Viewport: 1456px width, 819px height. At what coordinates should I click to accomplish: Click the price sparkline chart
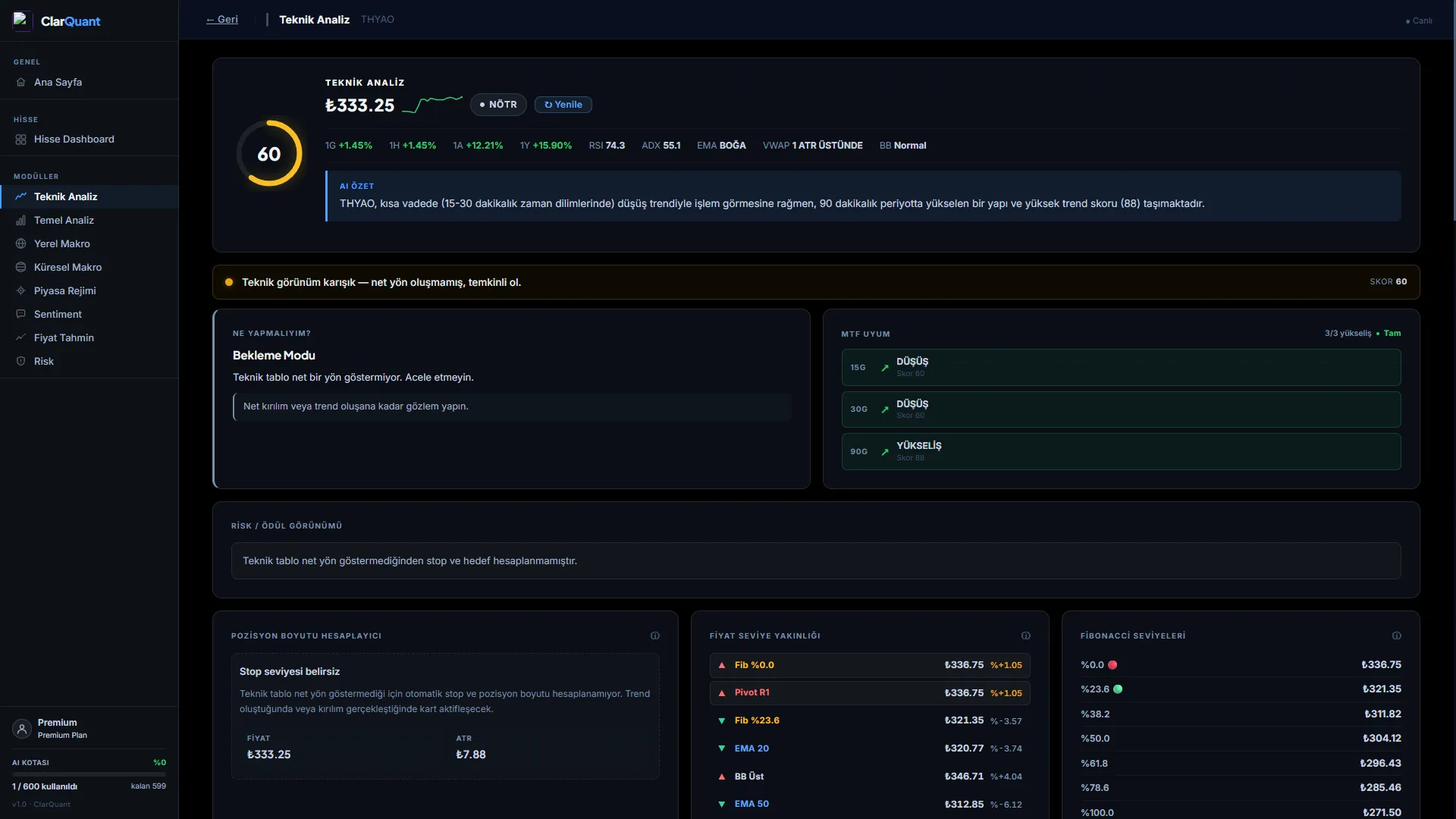pos(432,105)
